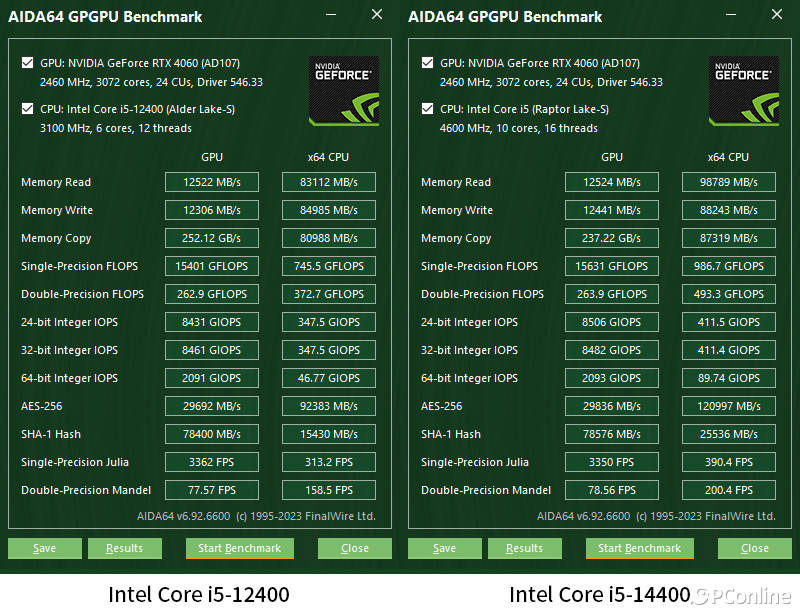Click 15631 GFLOPS result in right window
This screenshot has height=613, width=800.
612,266
